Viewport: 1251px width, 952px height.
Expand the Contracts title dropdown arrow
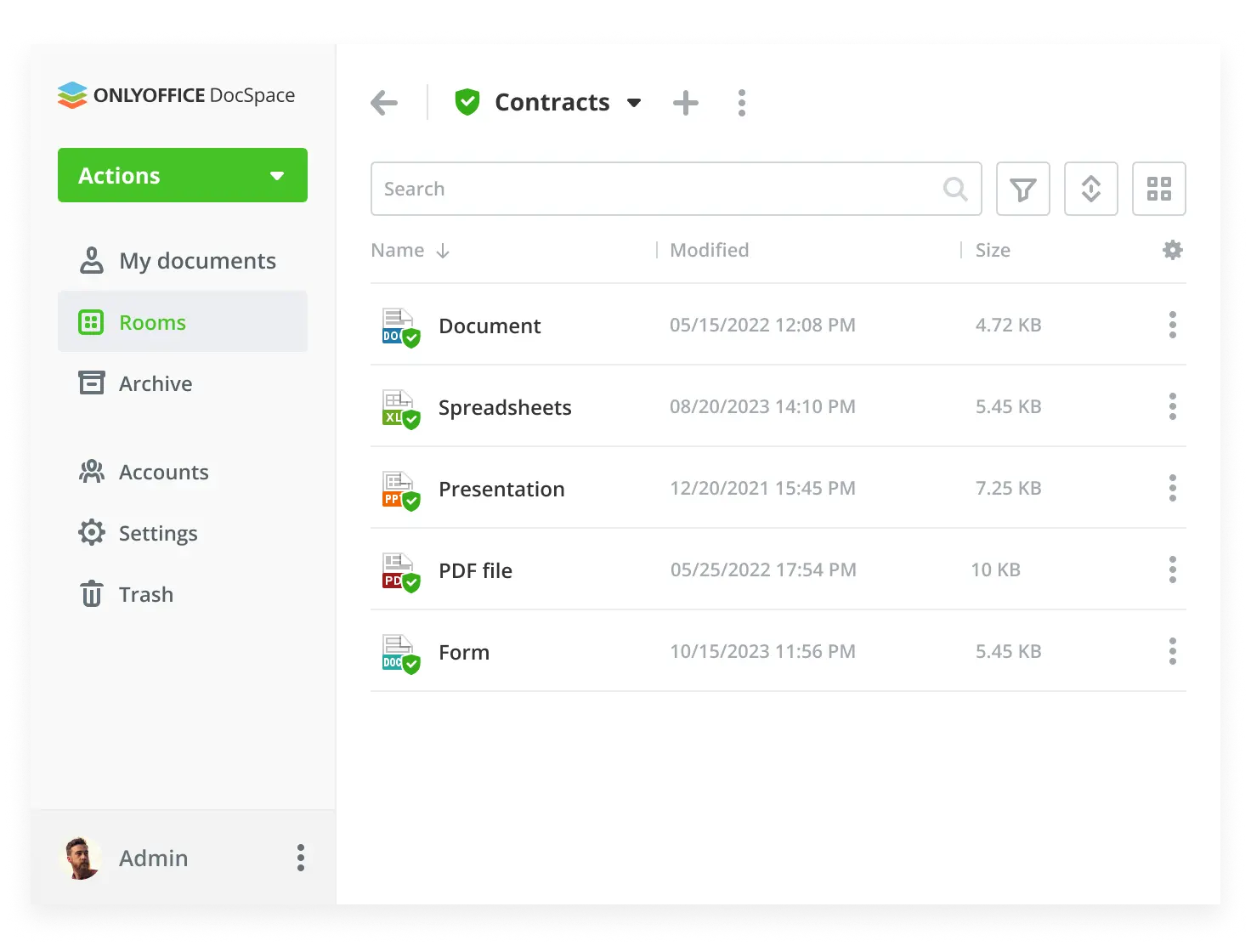634,103
